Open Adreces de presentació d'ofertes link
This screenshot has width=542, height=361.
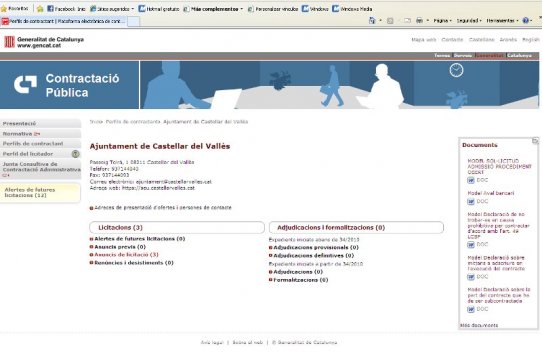(x=163, y=207)
